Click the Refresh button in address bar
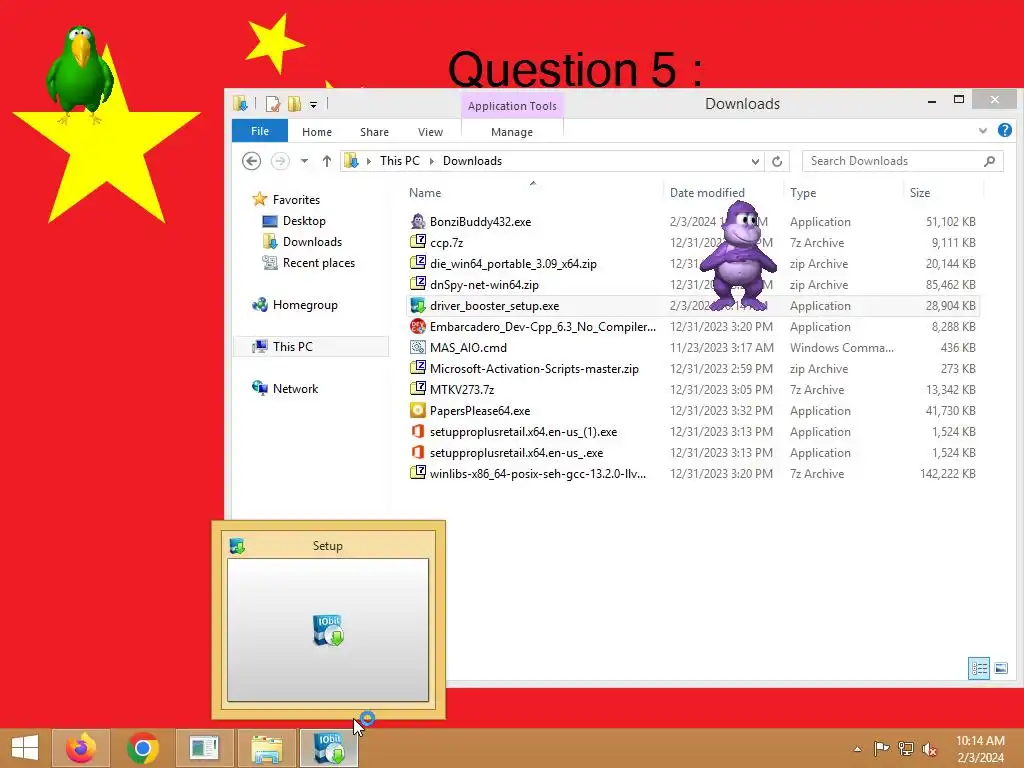Screen dimensions: 1024x768 [x=776, y=161]
